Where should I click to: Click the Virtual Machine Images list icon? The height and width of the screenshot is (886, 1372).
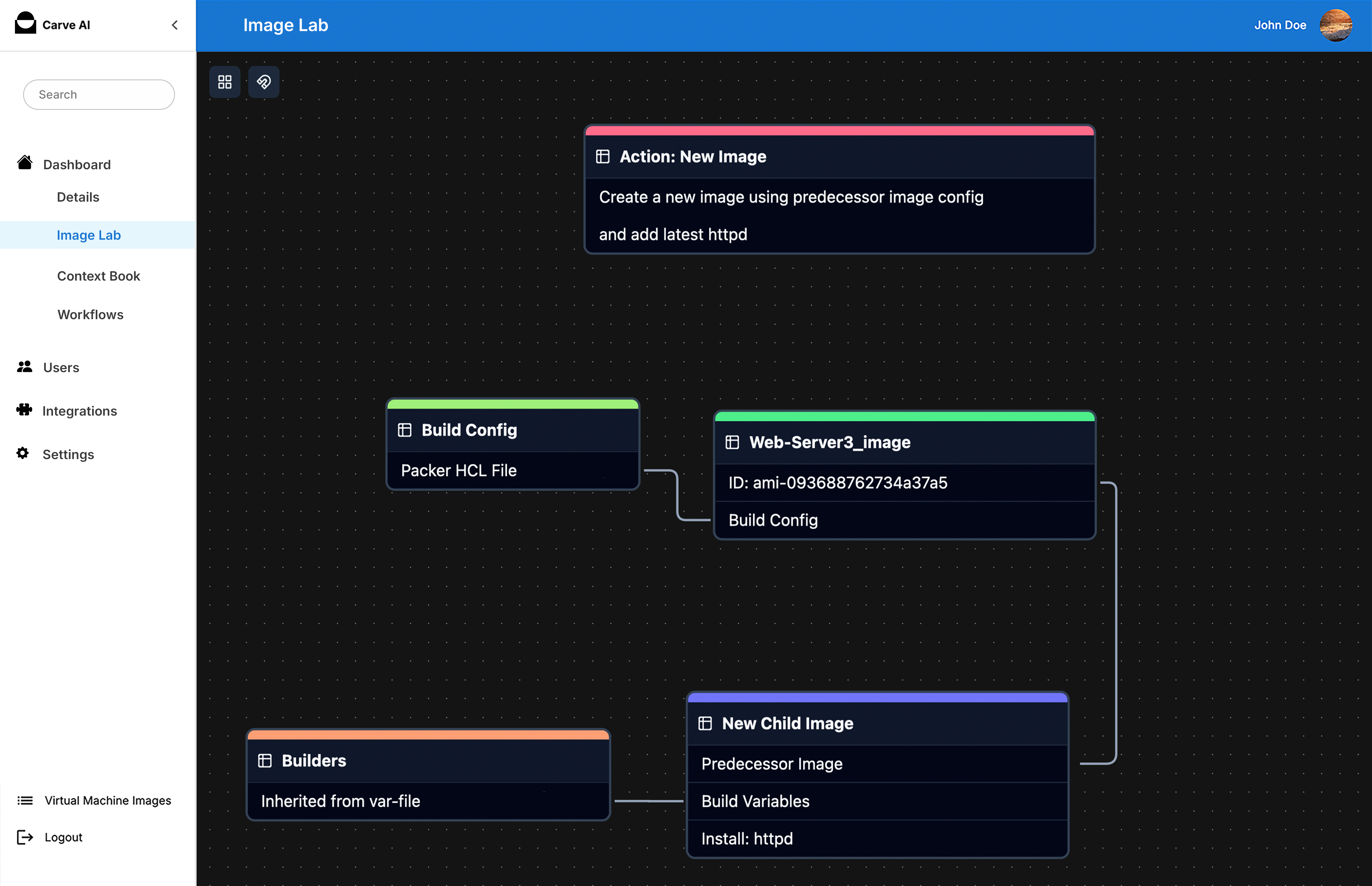pyautogui.click(x=25, y=800)
